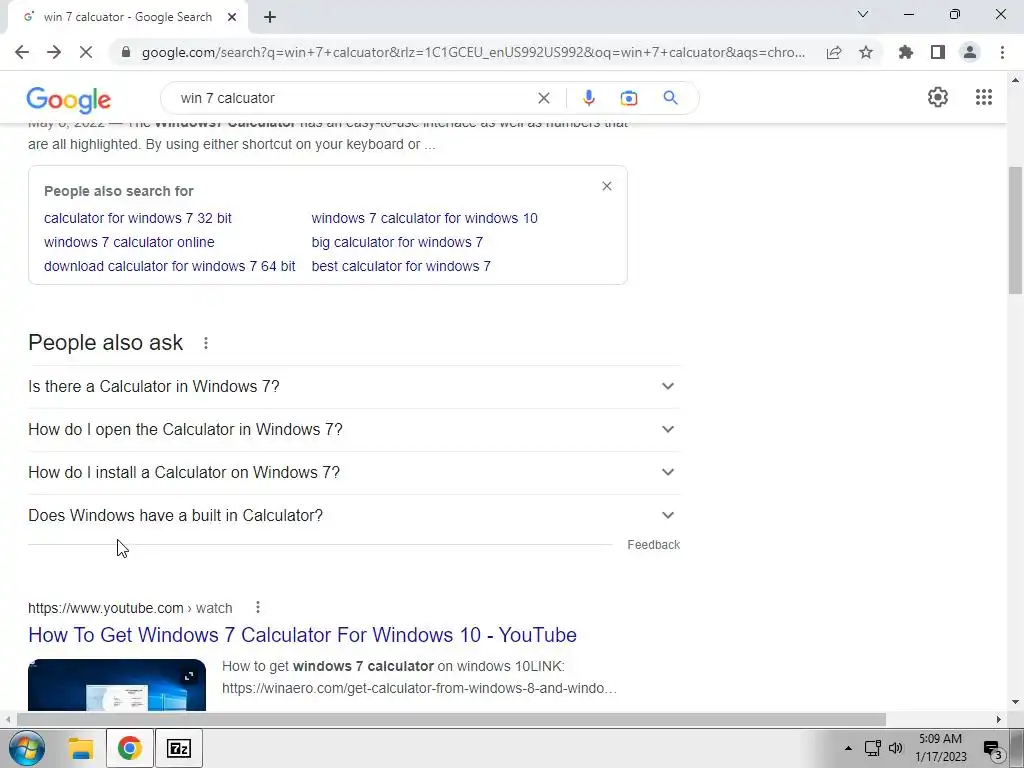Open network status tray icon
This screenshot has width=1024, height=768.
872,748
